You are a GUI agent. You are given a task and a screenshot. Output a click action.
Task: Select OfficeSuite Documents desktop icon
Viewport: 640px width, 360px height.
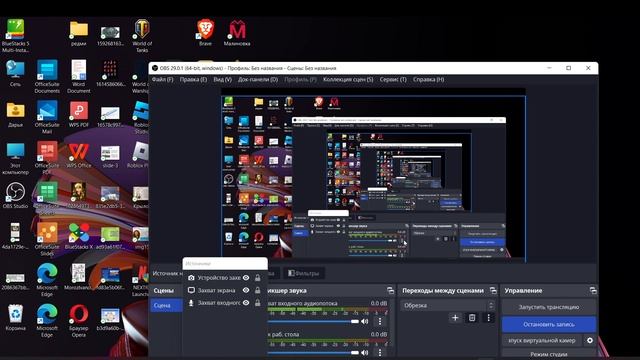47,77
